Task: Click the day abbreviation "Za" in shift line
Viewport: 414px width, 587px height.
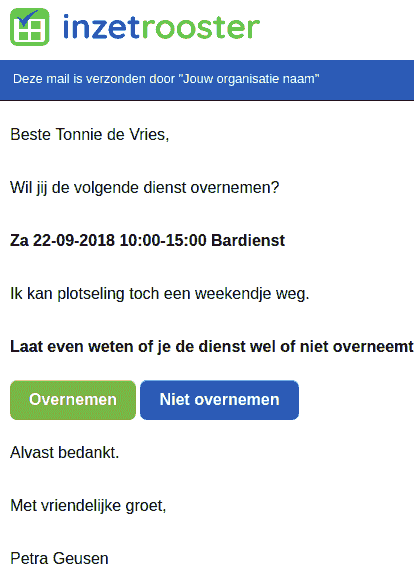Action: click(x=19, y=240)
